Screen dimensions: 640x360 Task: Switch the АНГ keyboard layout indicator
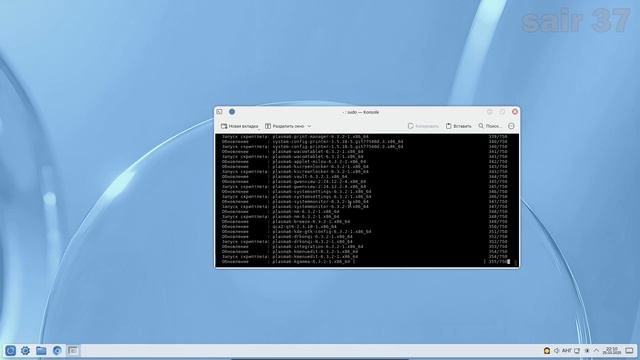[567, 351]
